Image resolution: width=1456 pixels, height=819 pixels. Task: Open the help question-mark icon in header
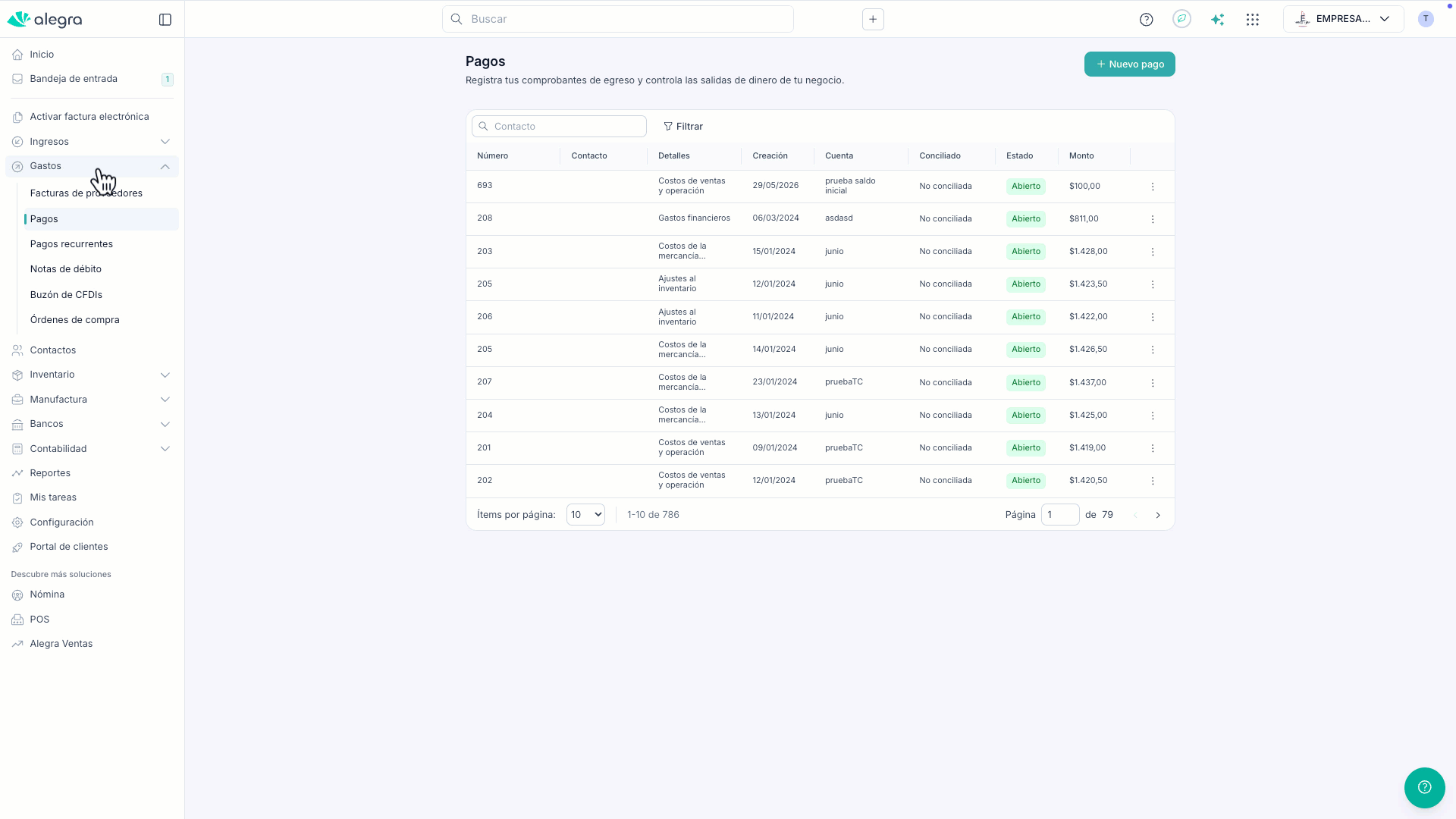(1146, 20)
